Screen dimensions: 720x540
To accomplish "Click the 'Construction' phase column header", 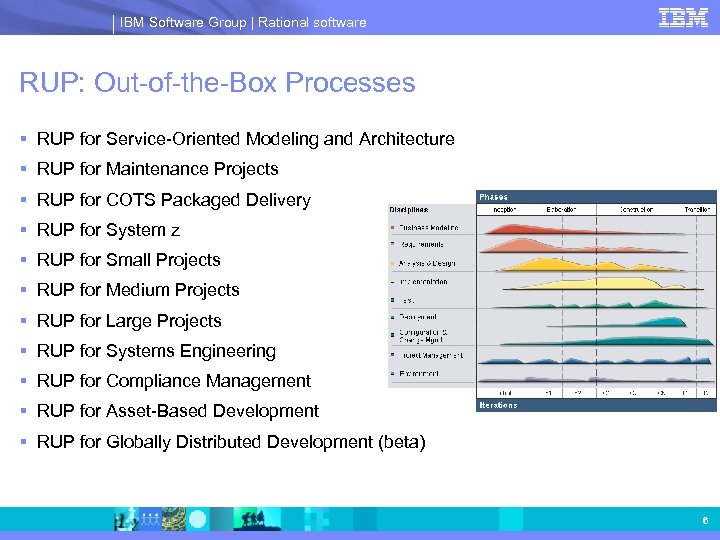I will [636, 209].
